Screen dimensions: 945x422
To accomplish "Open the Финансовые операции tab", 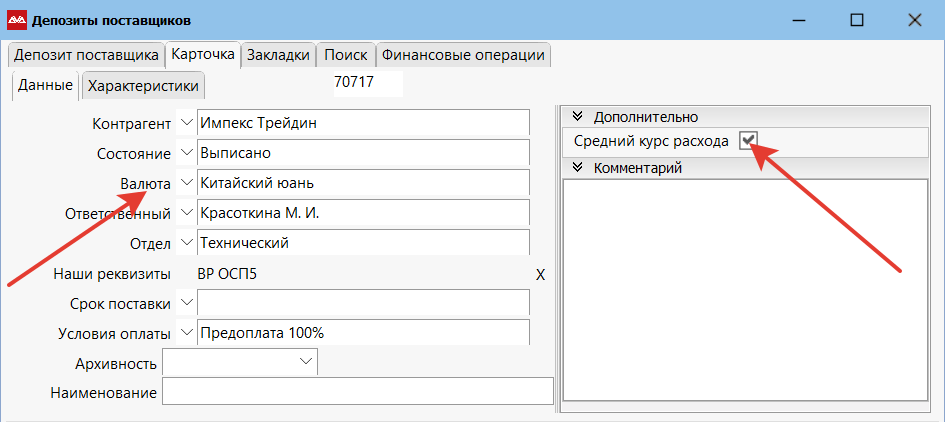I will (463, 56).
